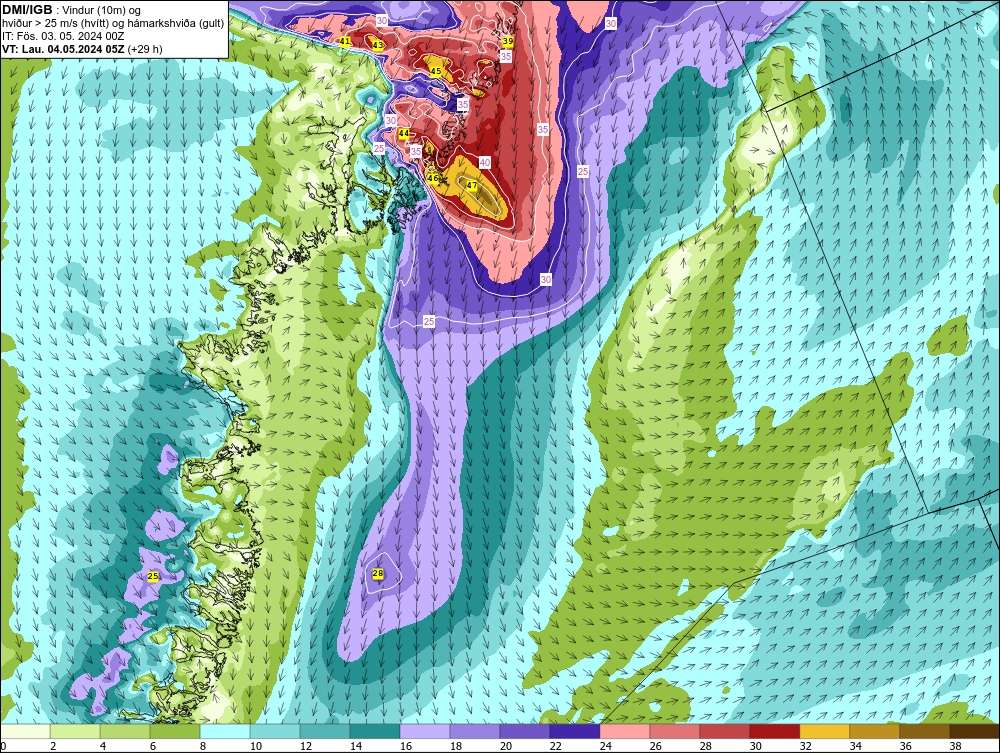This screenshot has width=1000, height=753.
Task: Click the legend scale number 38
Action: click(955, 746)
